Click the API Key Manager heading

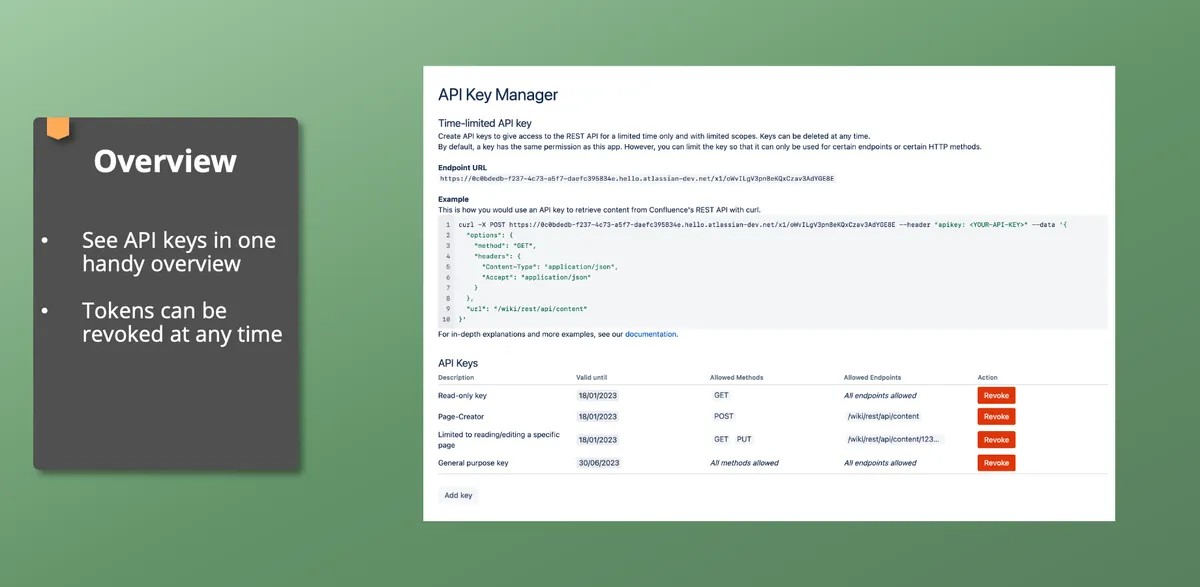point(498,95)
